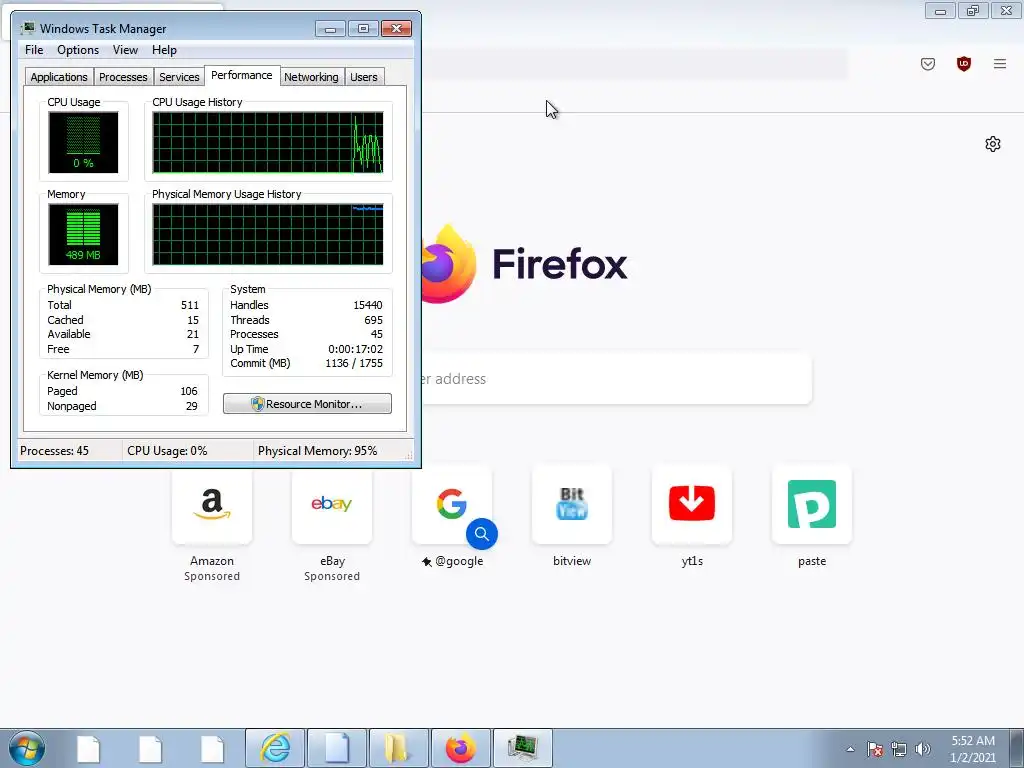Click the uBlock Origin shield icon
Image resolution: width=1024 pixels, height=768 pixels.
click(963, 64)
